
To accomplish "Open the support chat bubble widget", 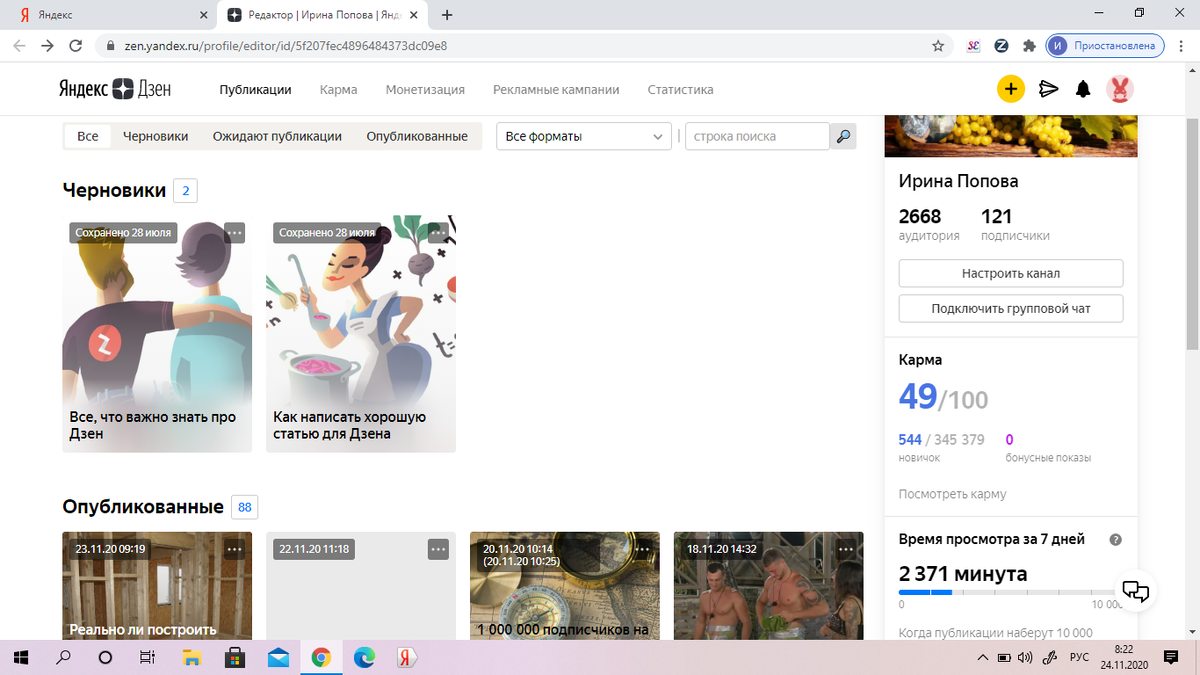I will click(x=1137, y=590).
